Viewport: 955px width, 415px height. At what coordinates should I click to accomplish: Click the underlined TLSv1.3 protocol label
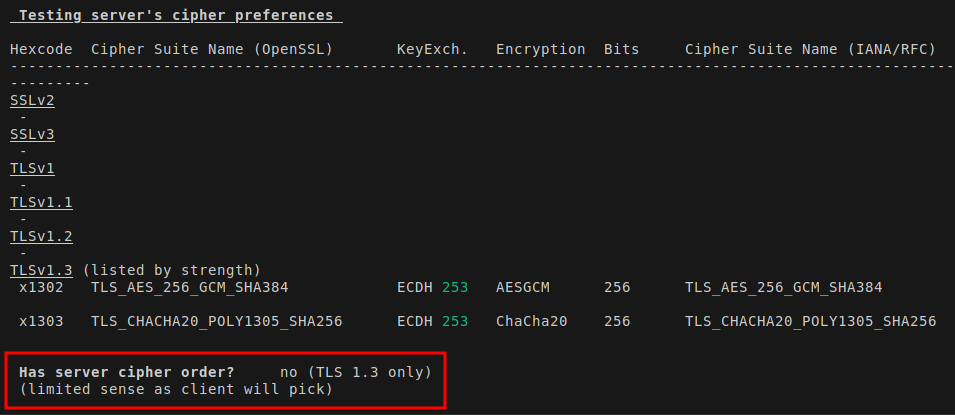(41, 270)
